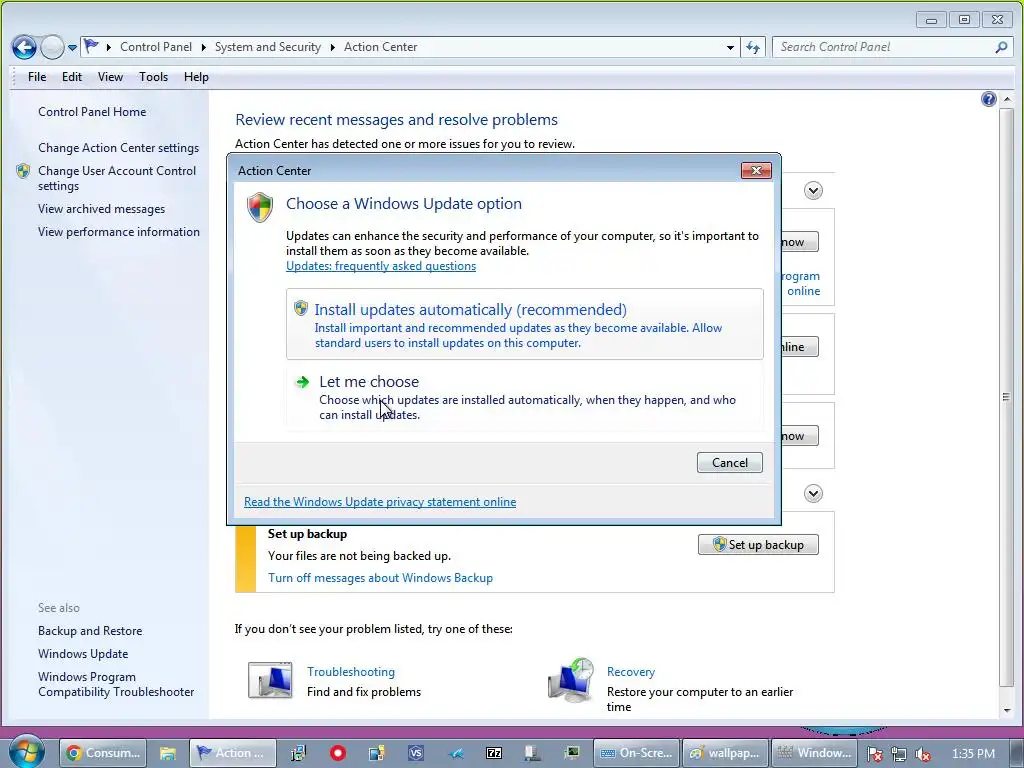Click the UAC shield icon in sidebar
Viewport: 1024px width, 768px height.
point(24,171)
